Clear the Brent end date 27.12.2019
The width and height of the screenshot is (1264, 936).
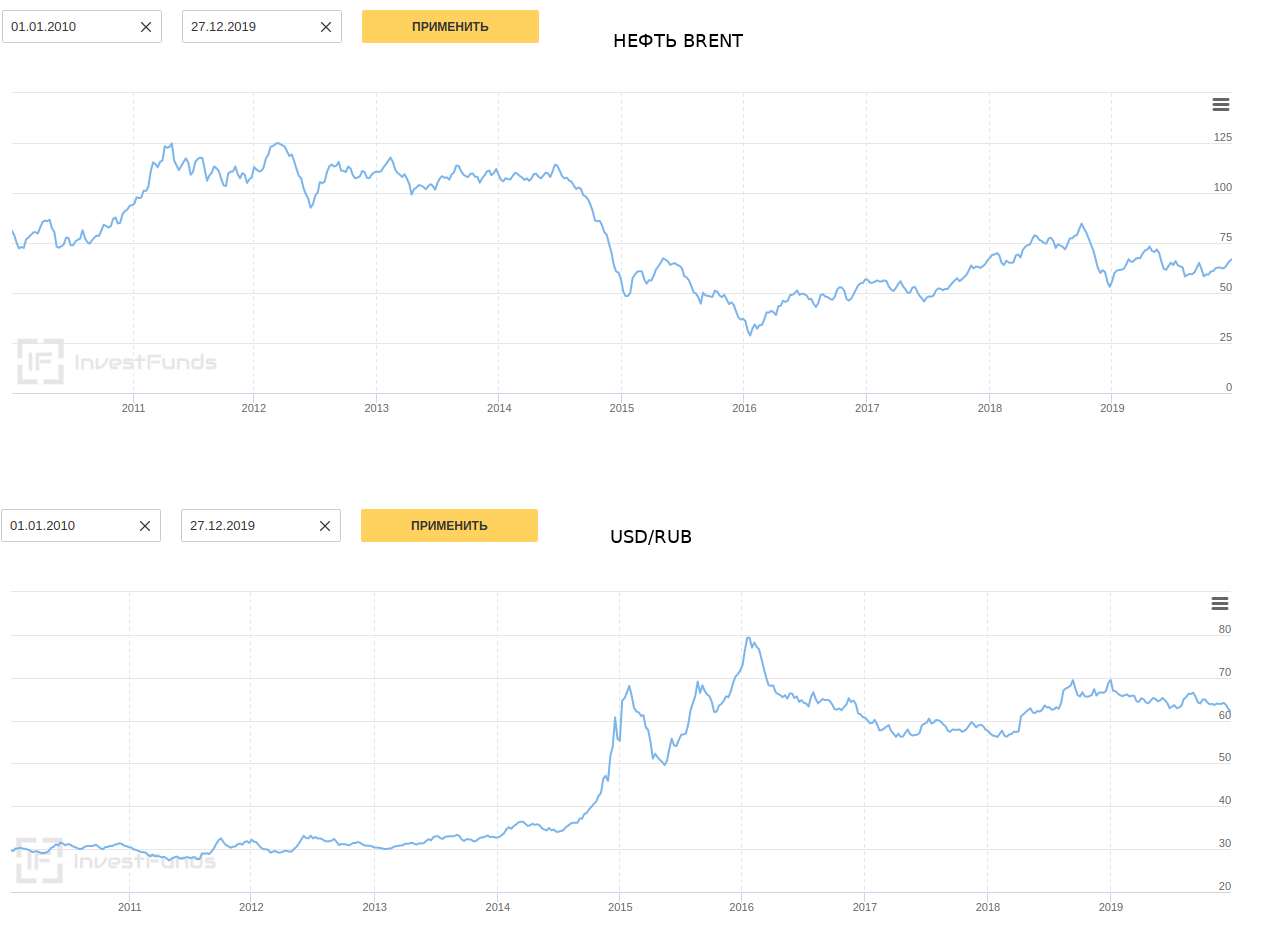click(326, 27)
